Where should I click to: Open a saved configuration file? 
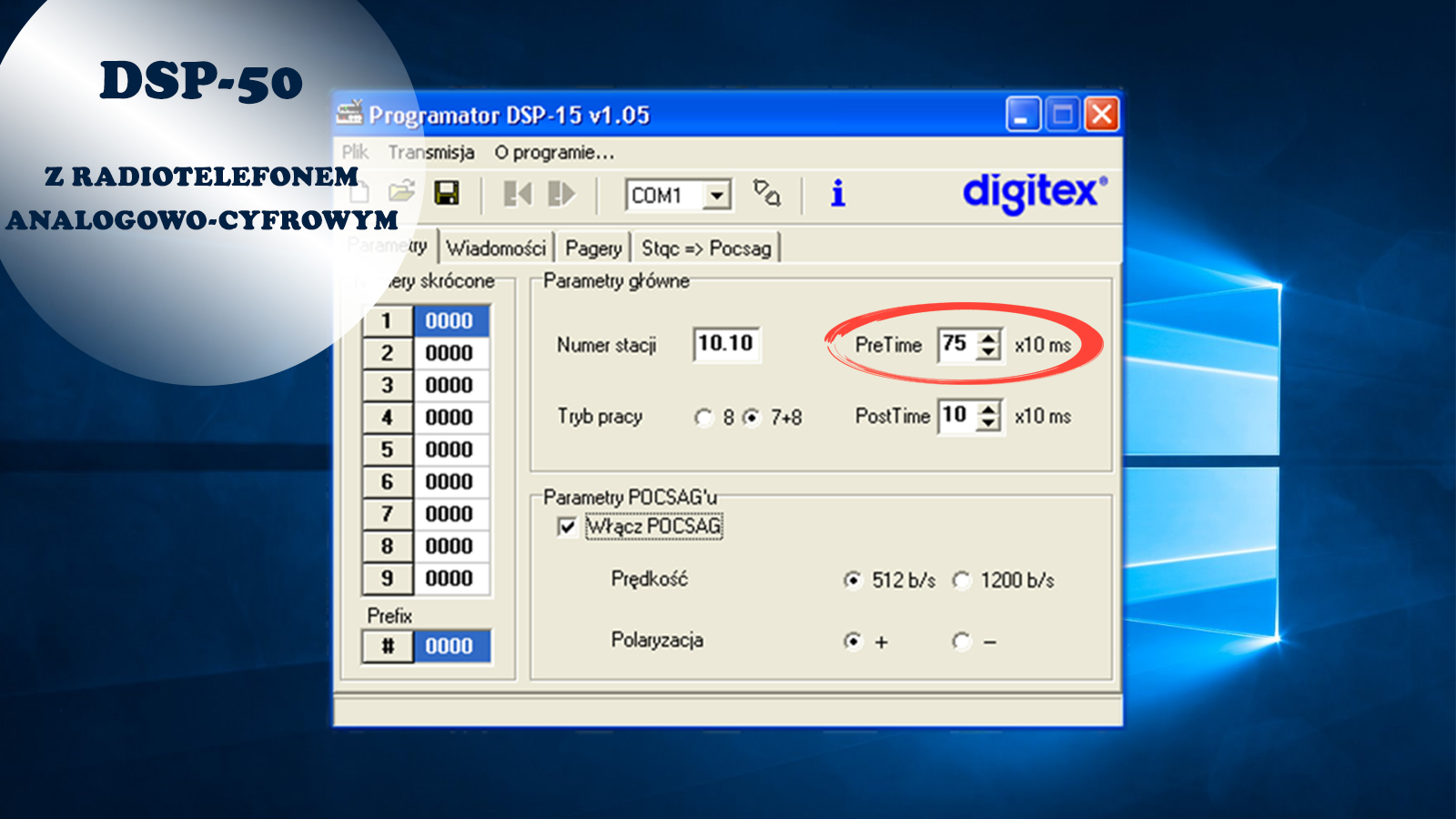click(403, 192)
